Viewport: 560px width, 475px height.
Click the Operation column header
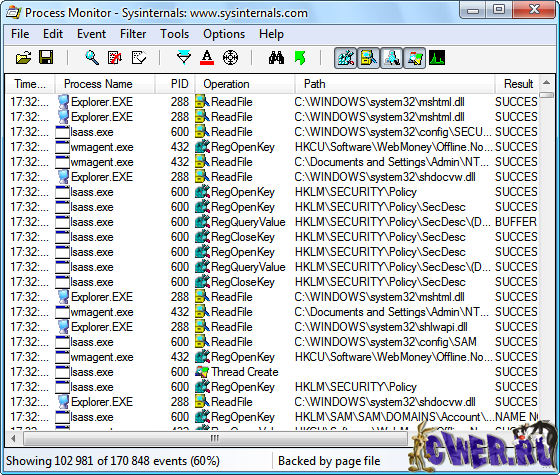pyautogui.click(x=245, y=84)
